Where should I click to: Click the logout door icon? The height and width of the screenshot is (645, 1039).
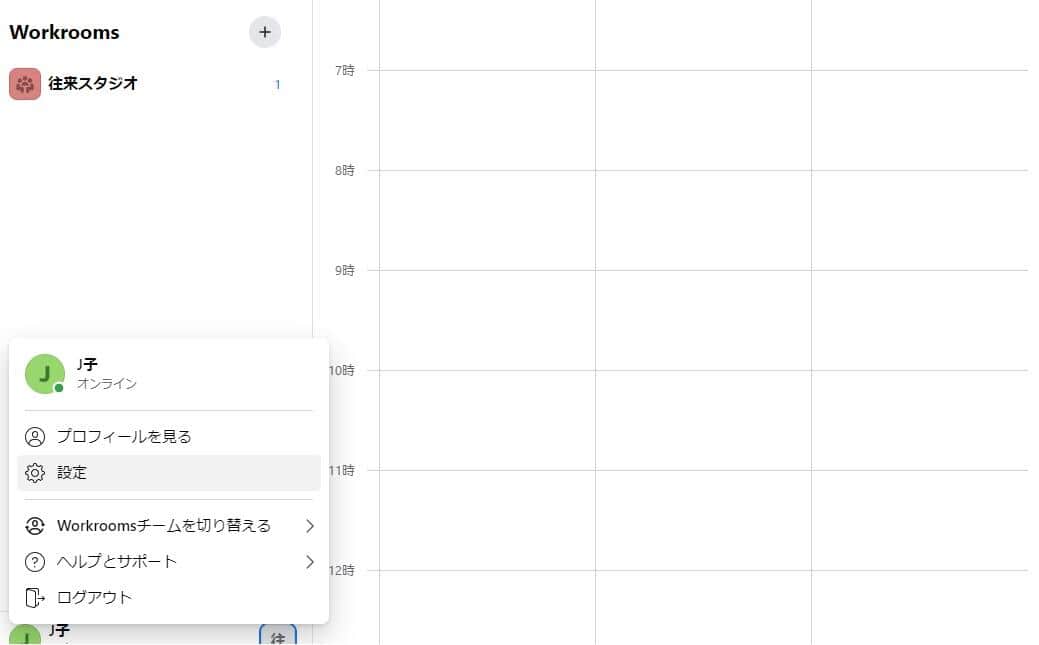pos(35,598)
